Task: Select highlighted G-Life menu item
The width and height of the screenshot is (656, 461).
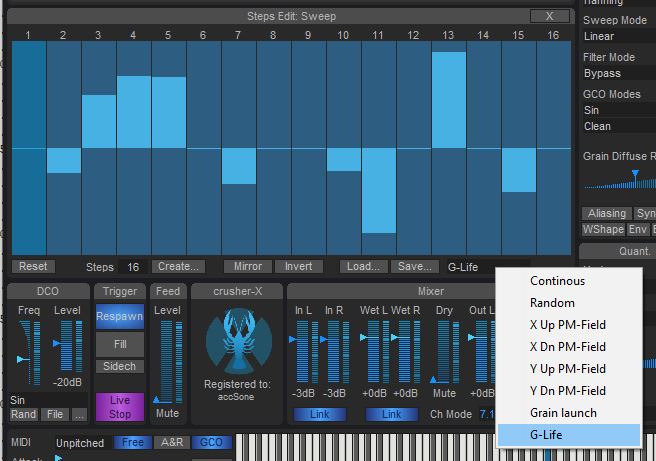Action: point(569,435)
